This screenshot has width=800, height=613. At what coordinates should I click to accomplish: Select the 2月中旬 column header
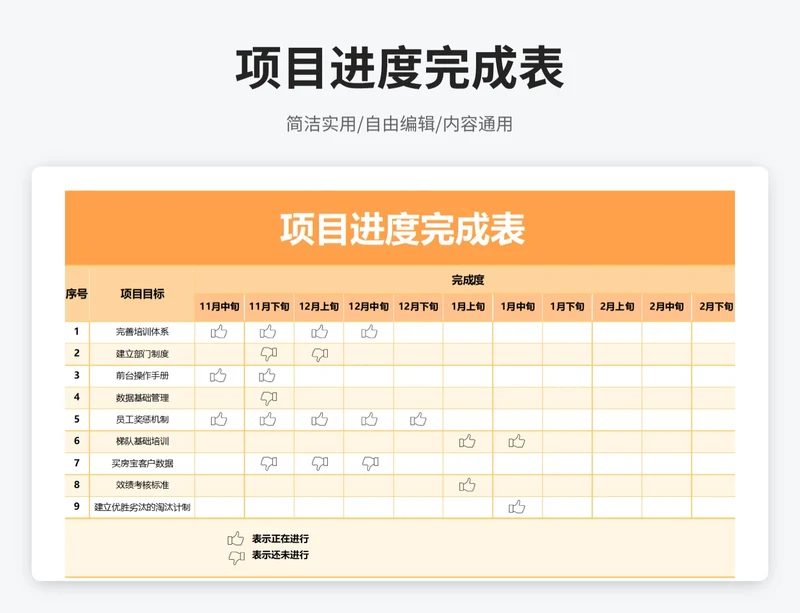click(667, 307)
